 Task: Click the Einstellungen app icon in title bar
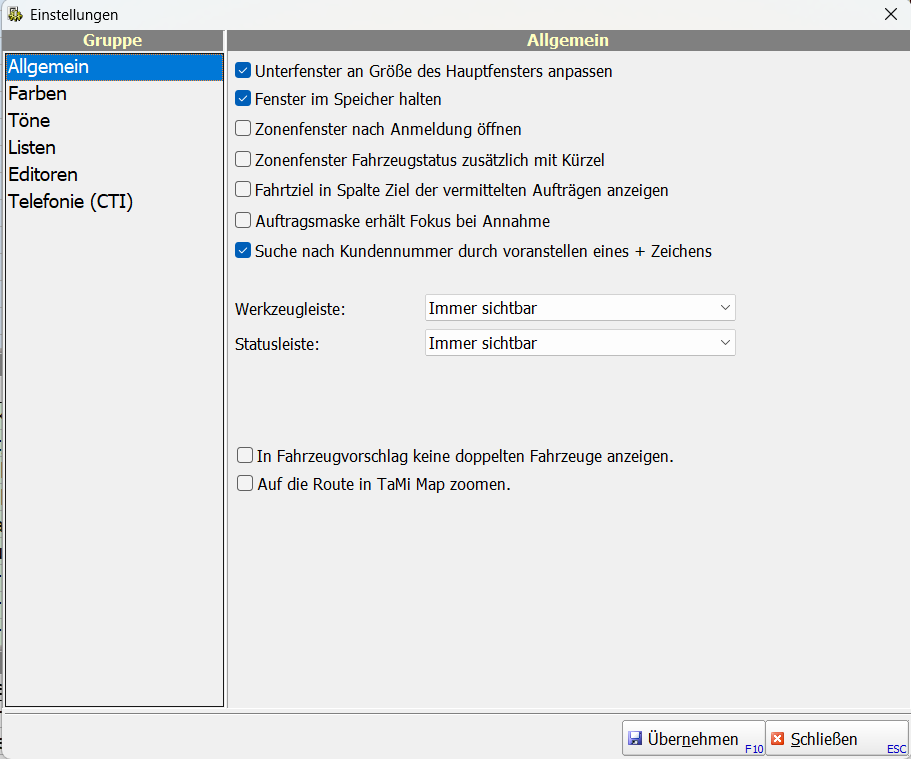pos(15,14)
